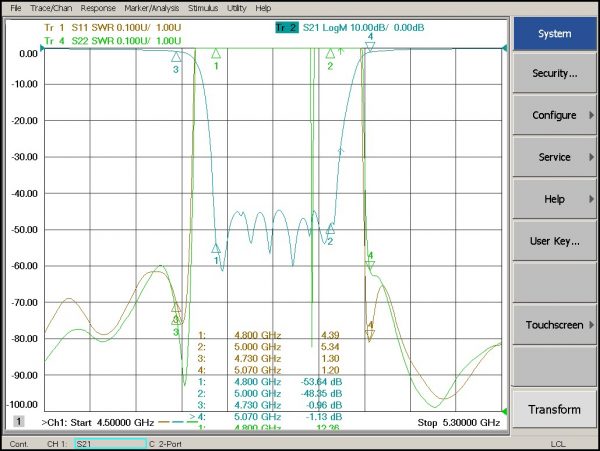Click the Ch1 Start 4.50000 GHz field
This screenshot has width=600, height=451.
pyautogui.click(x=98, y=423)
